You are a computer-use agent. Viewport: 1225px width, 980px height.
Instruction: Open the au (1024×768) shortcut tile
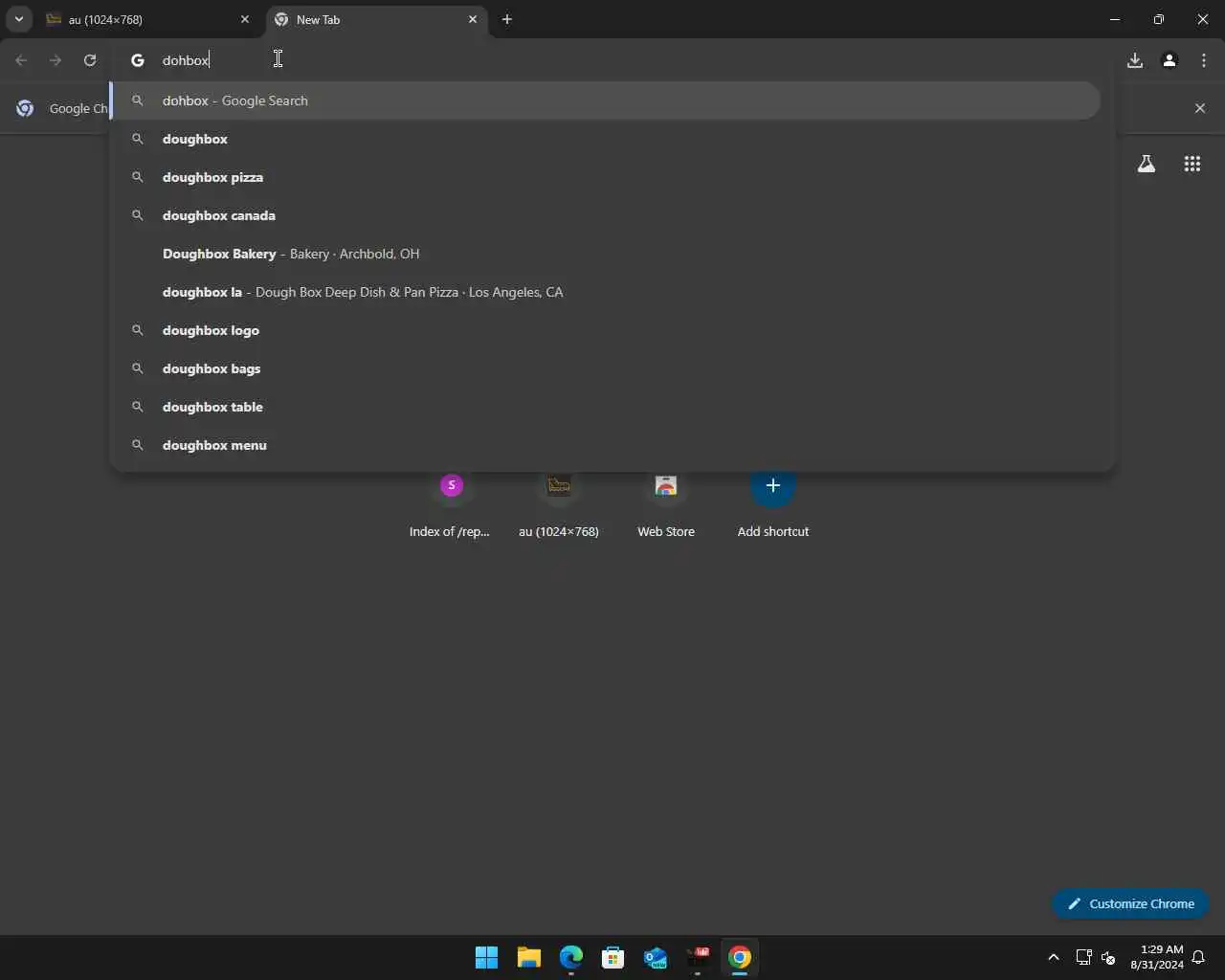pos(559,507)
